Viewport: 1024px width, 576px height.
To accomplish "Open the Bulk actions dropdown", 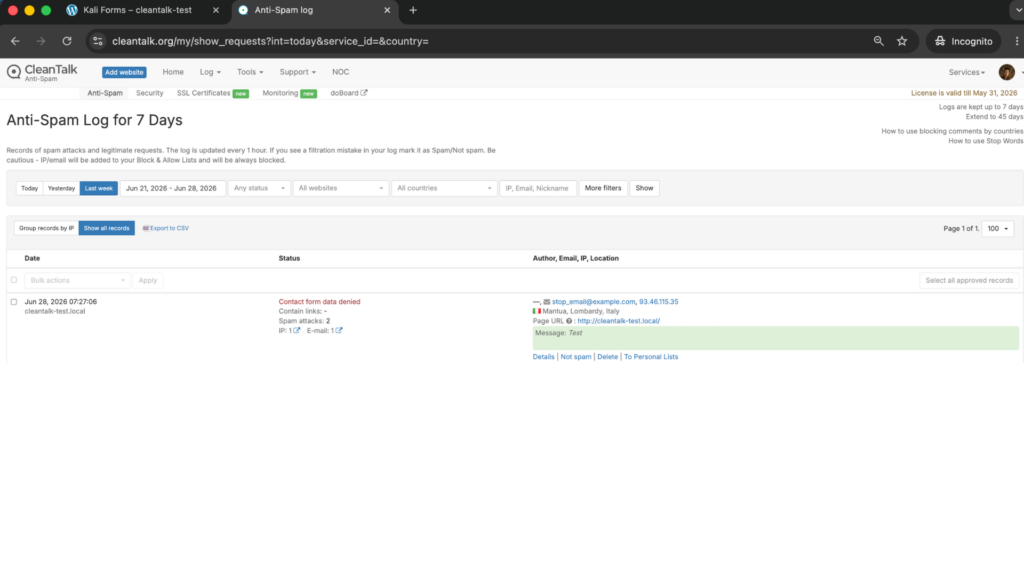I will point(77,280).
